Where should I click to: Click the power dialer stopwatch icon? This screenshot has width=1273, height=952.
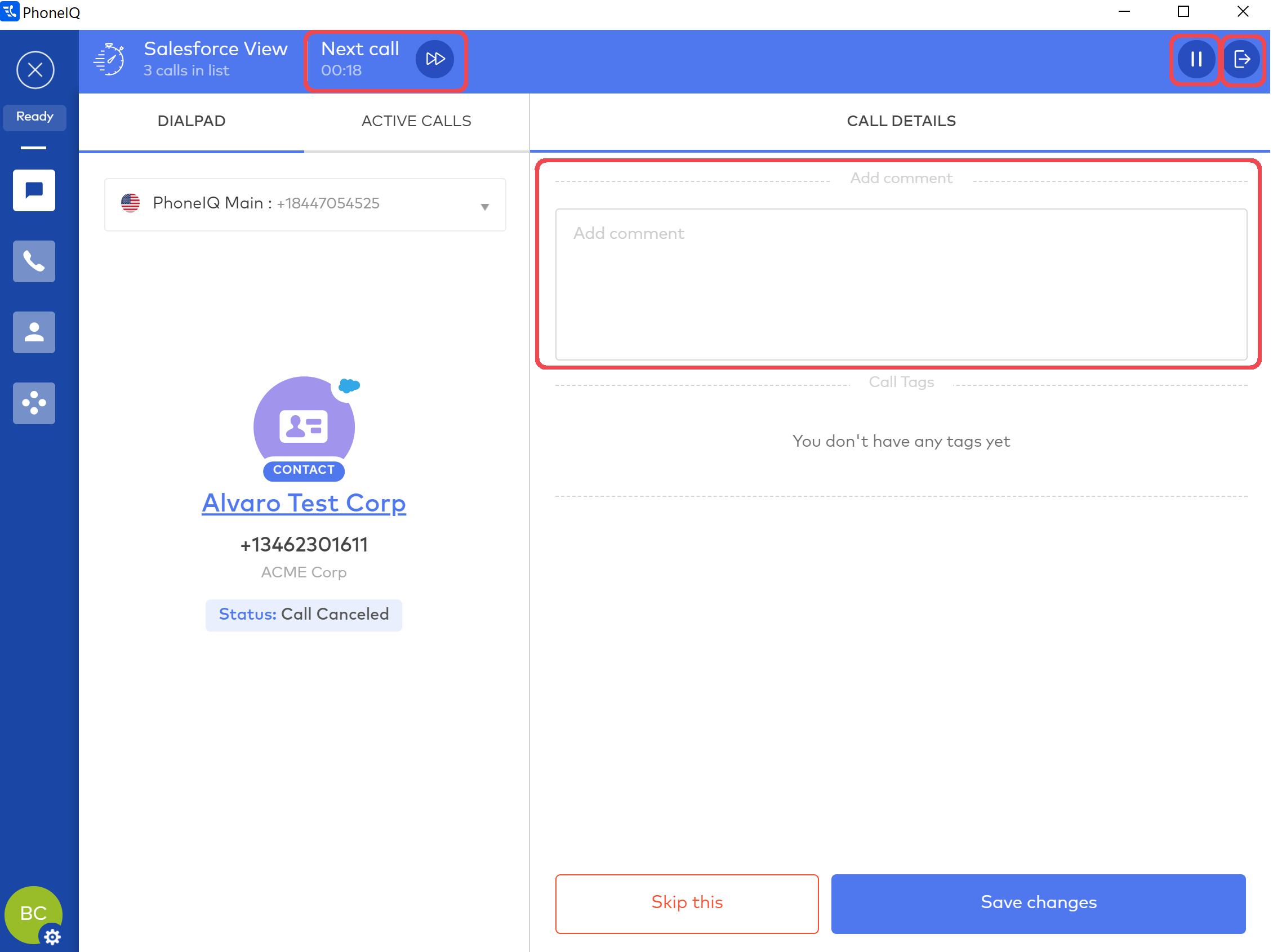click(109, 59)
